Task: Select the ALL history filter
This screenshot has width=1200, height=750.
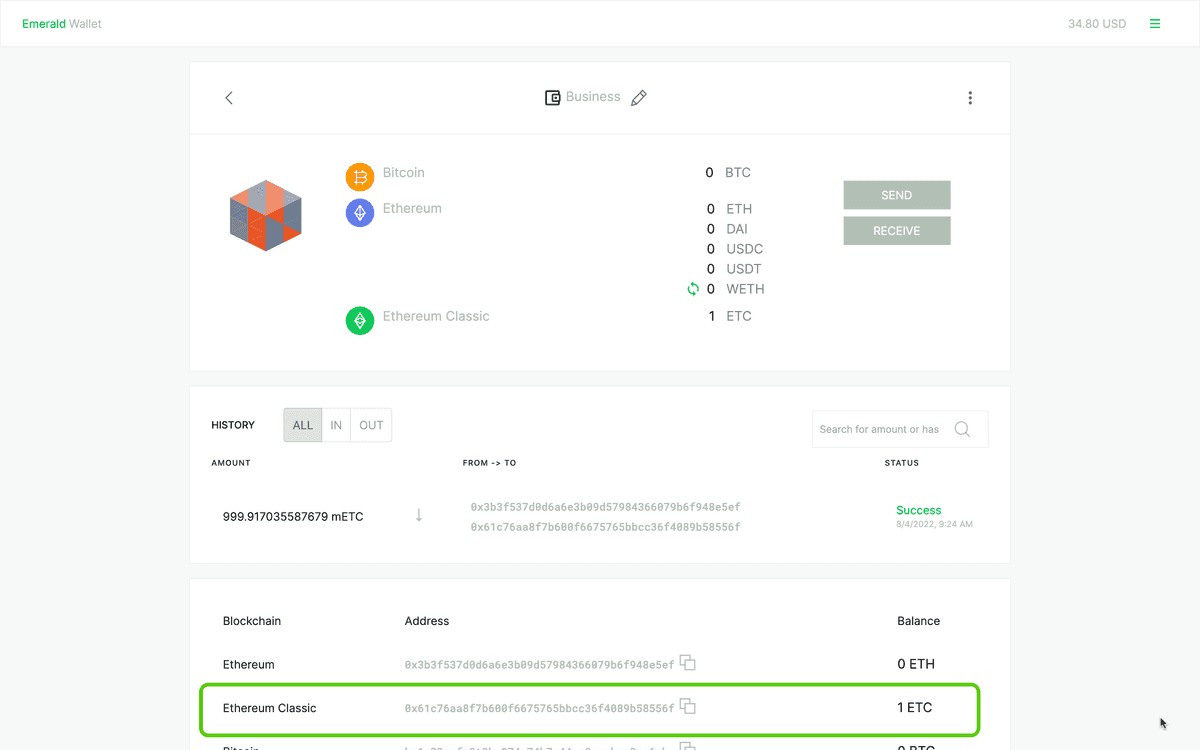Action: (303, 425)
